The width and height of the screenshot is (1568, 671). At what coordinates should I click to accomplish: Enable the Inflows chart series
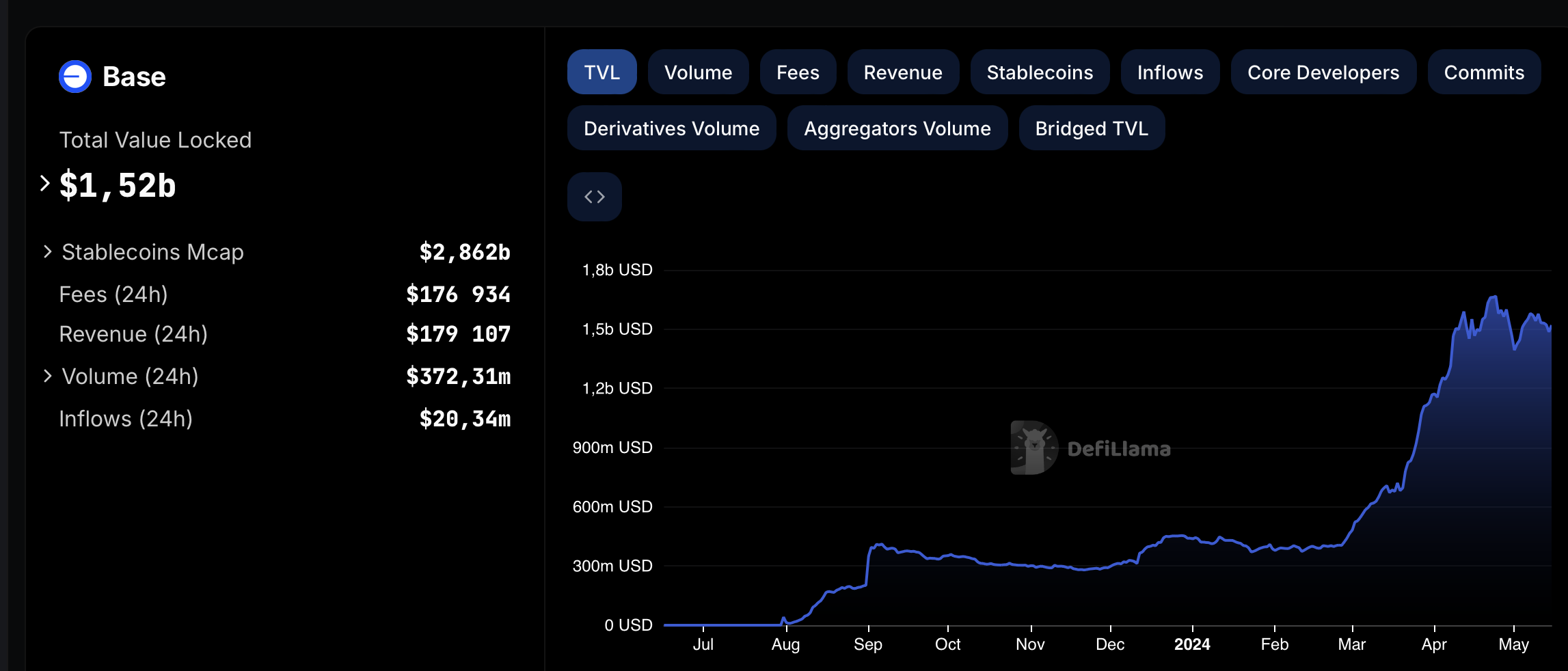point(1170,72)
